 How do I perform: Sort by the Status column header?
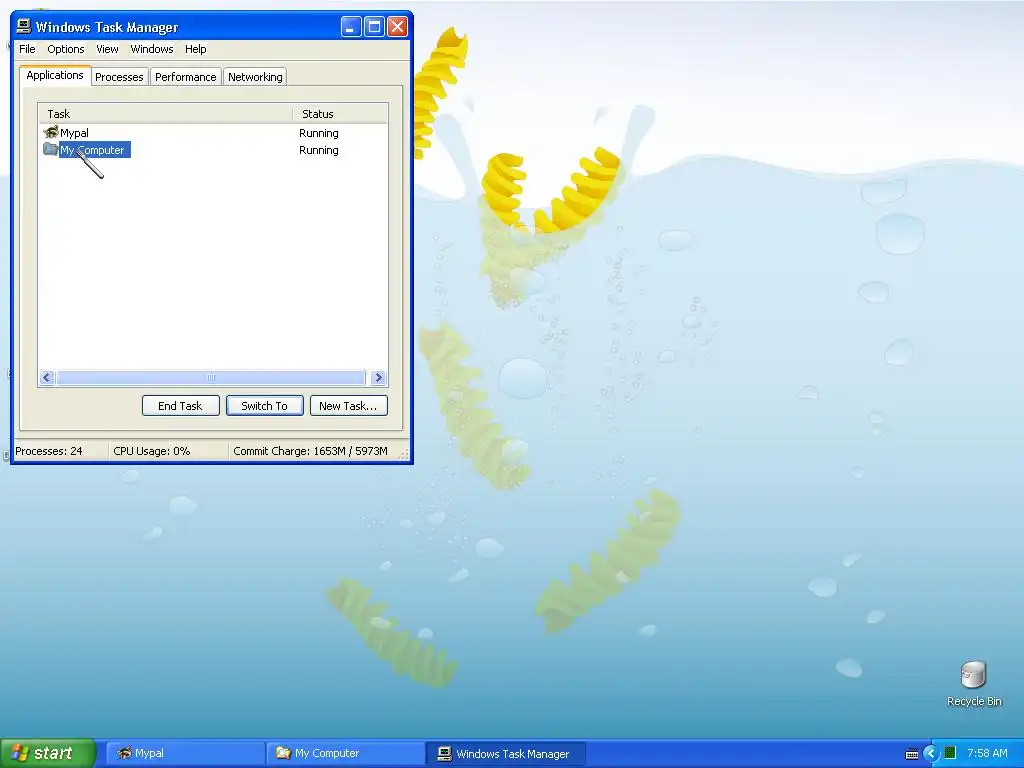[340, 114]
